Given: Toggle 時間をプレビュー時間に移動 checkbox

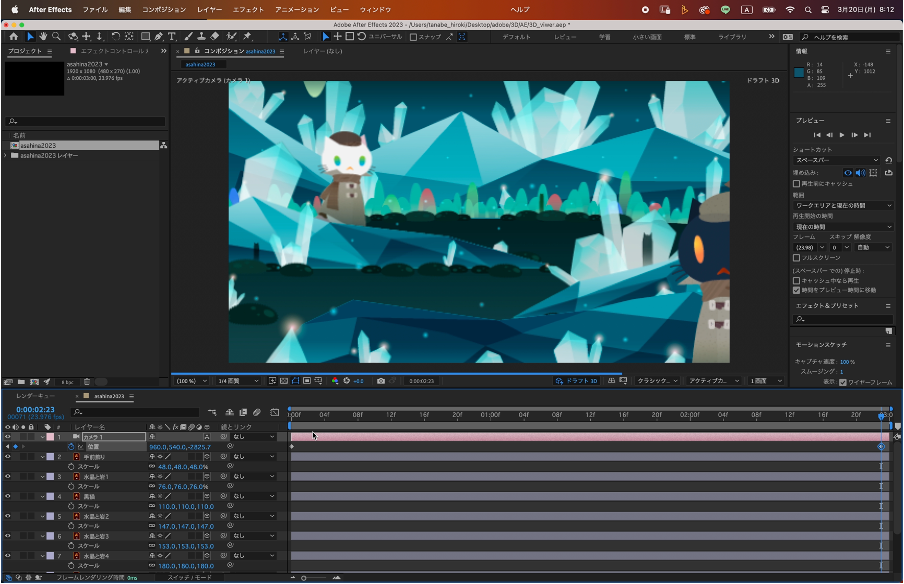Looking at the screenshot, I should 796,290.
